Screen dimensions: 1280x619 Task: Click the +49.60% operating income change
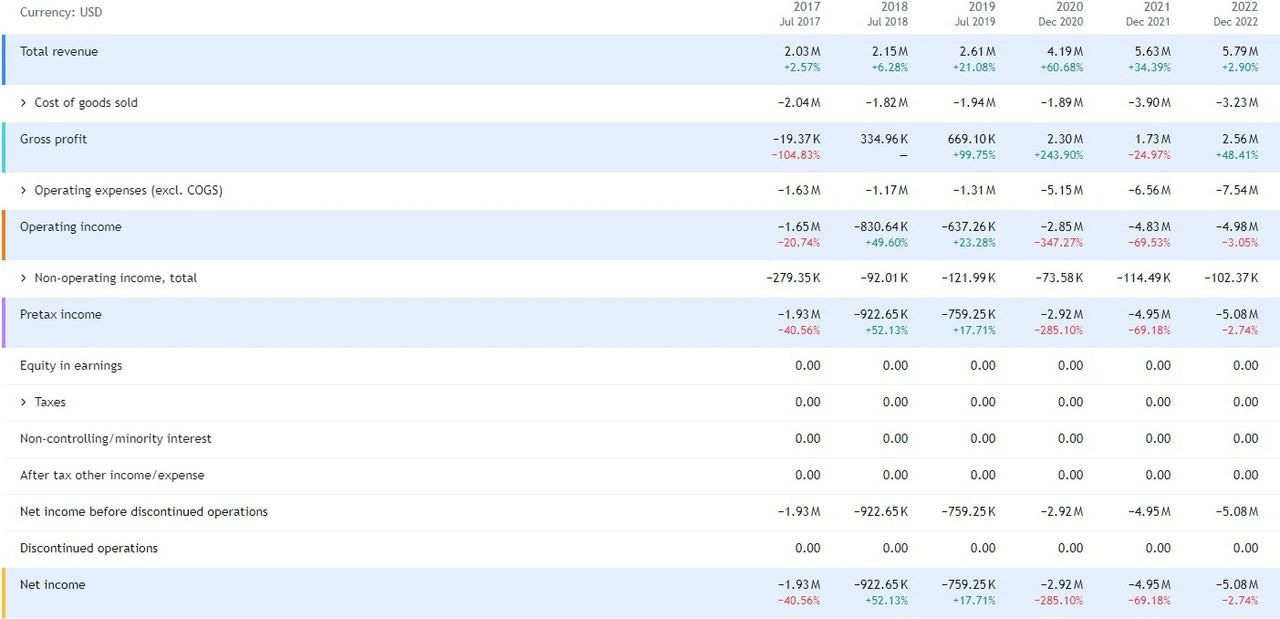point(886,243)
